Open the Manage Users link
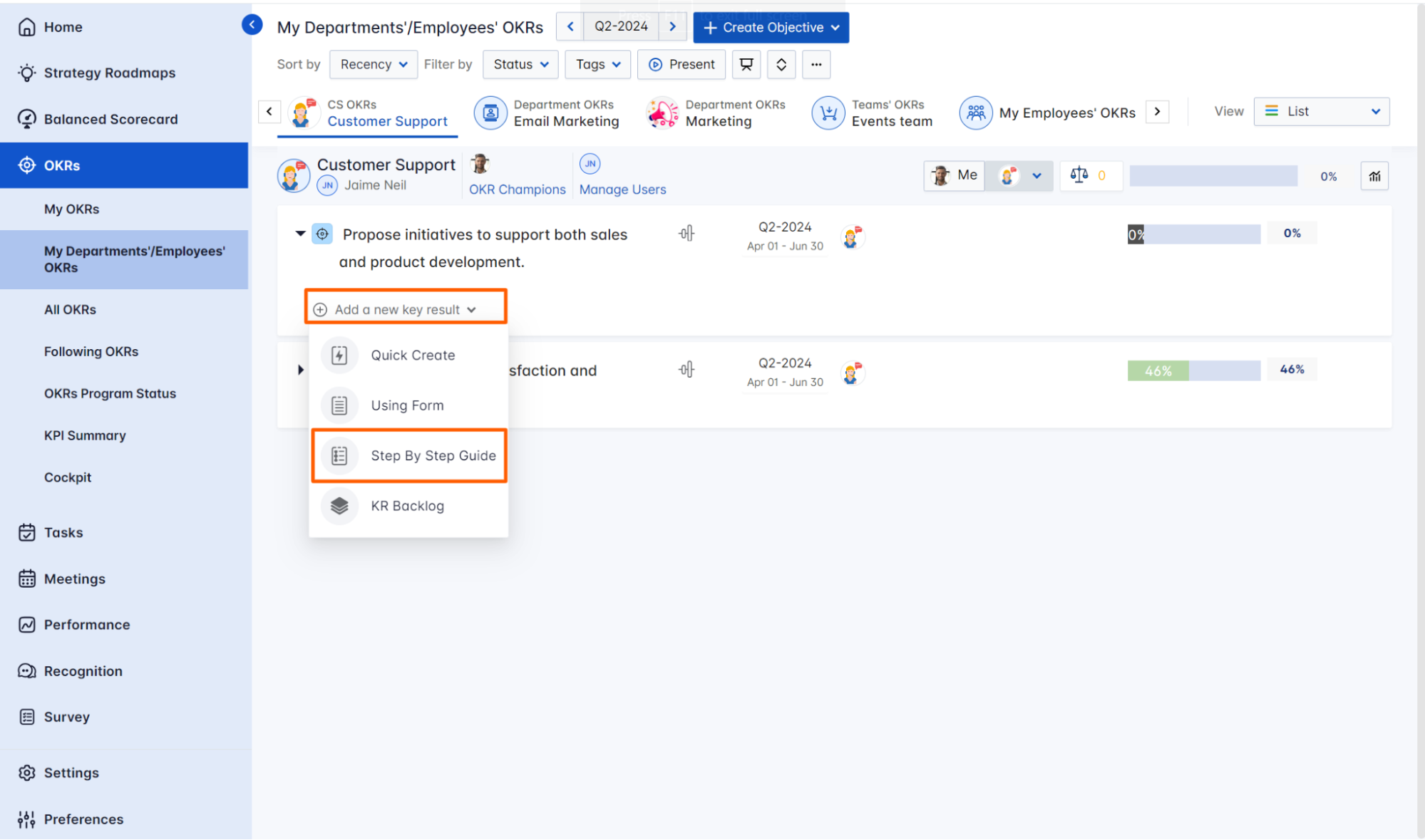1425x840 pixels. 622,189
